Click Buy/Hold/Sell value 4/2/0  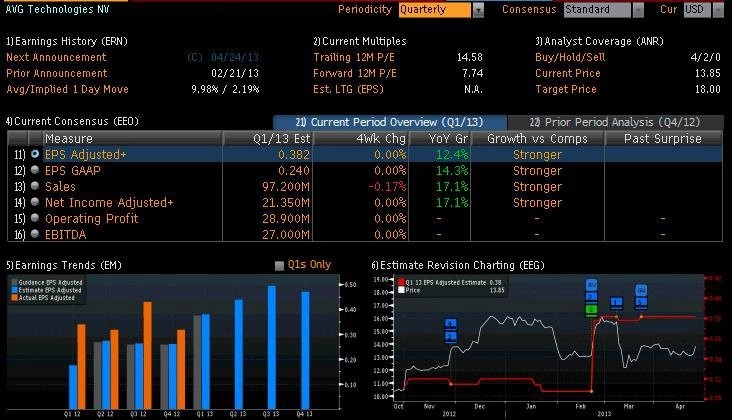click(x=705, y=57)
